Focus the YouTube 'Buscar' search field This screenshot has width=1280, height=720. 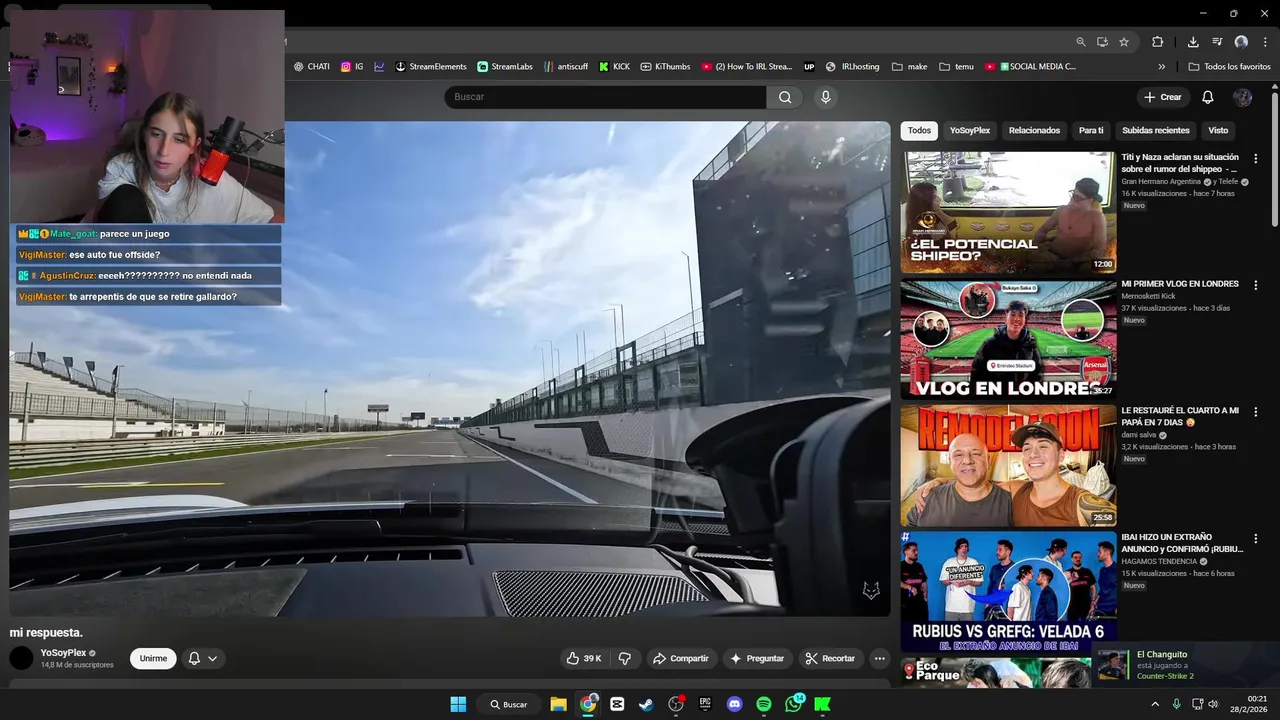605,97
